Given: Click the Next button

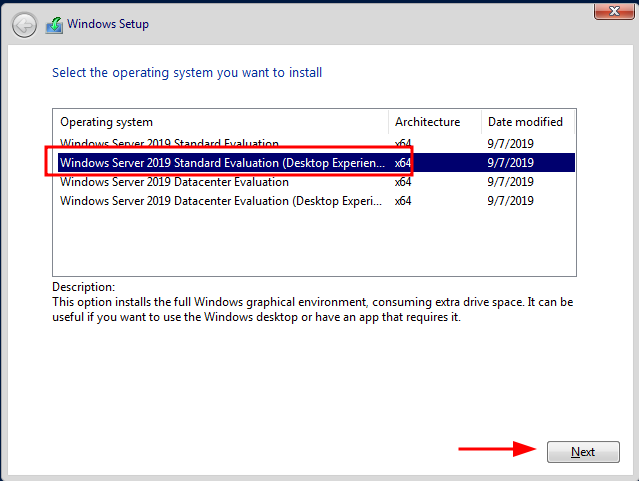Looking at the screenshot, I should point(583,452).
